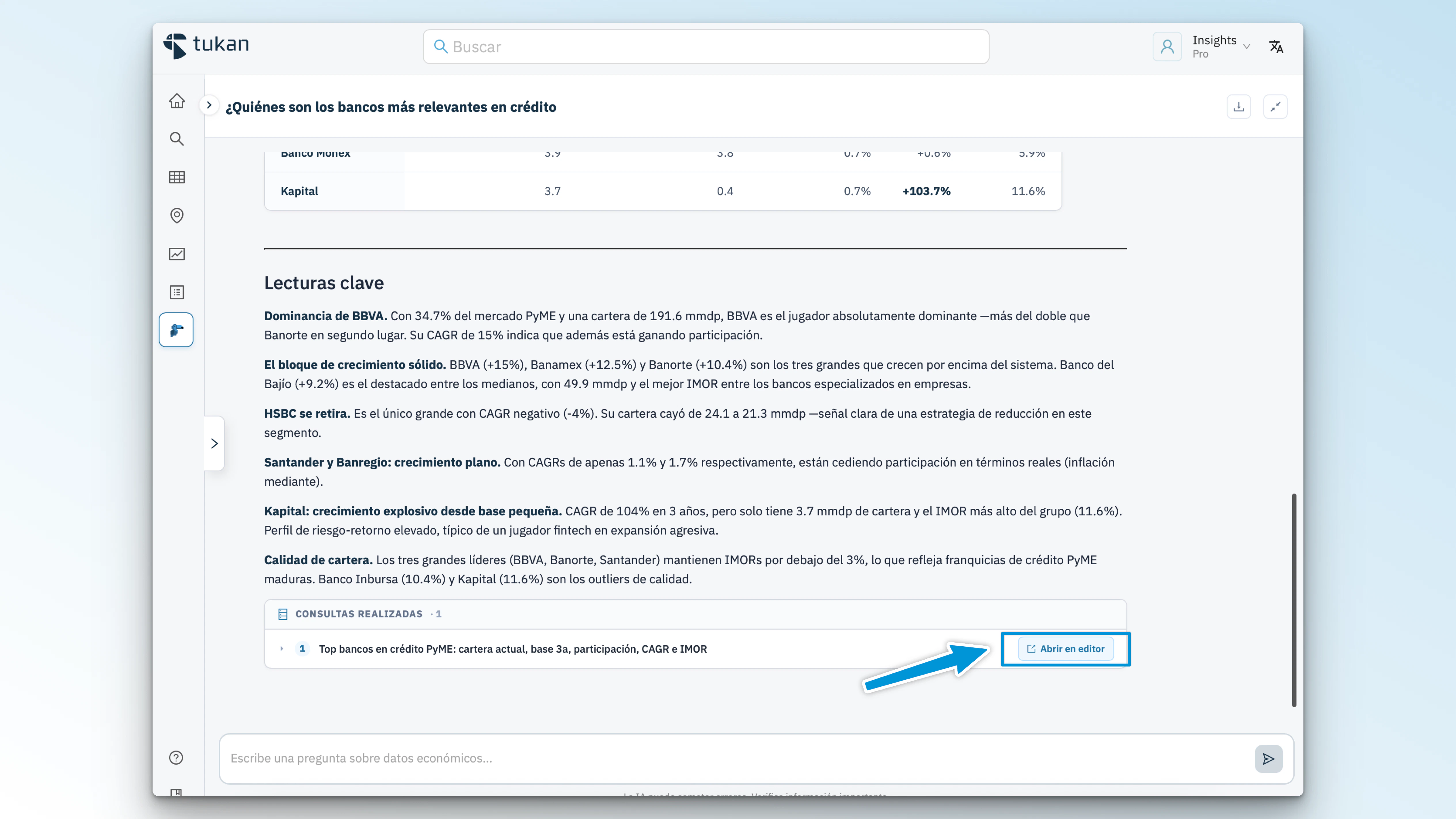Viewport: 1456px width, 819px height.
Task: Open the sidebar search magnifier icon
Action: pos(177,139)
